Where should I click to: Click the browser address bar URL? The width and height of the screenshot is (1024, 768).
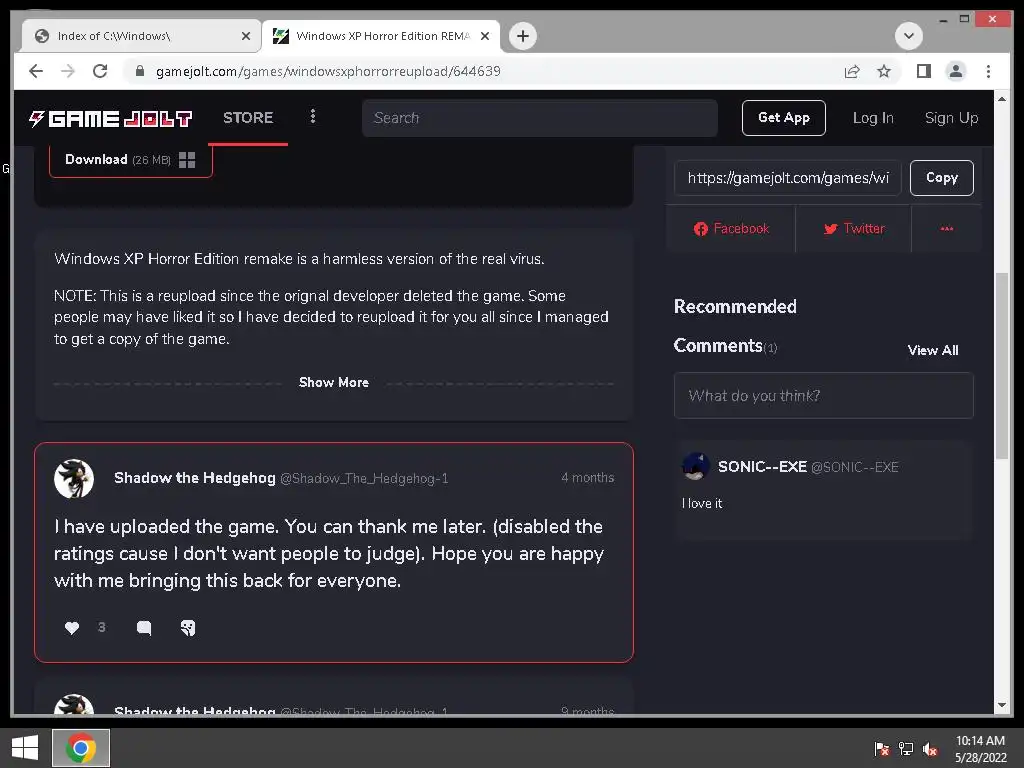pyautogui.click(x=328, y=71)
